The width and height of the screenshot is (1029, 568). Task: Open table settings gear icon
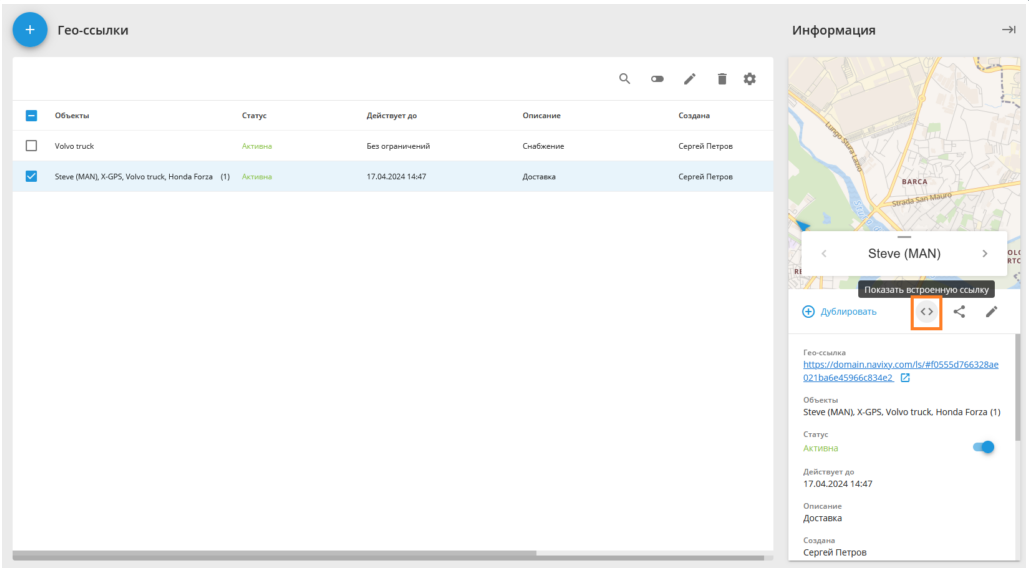(x=749, y=79)
